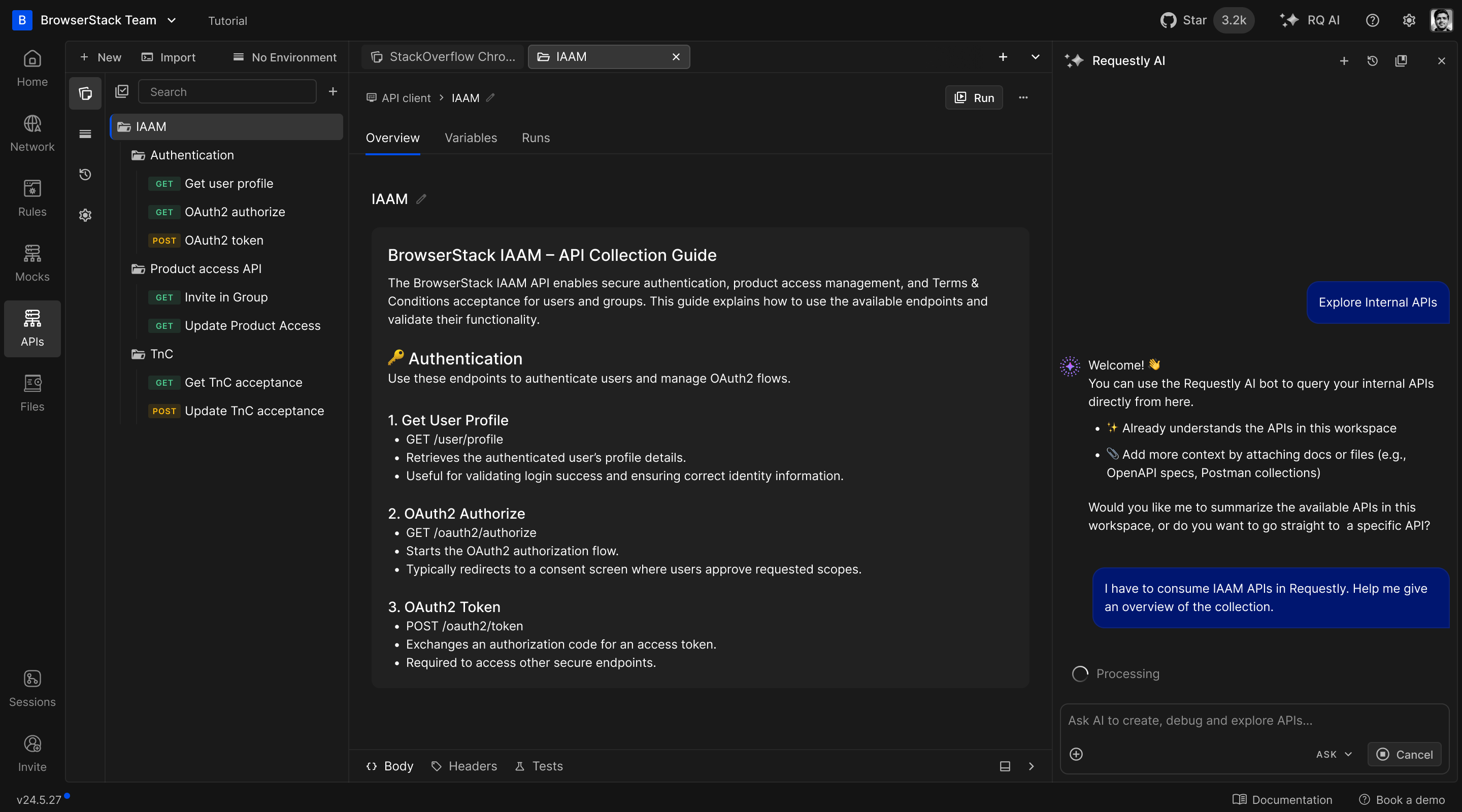1462x812 pixels.
Task: Open the user profile avatar
Action: [x=1442, y=20]
